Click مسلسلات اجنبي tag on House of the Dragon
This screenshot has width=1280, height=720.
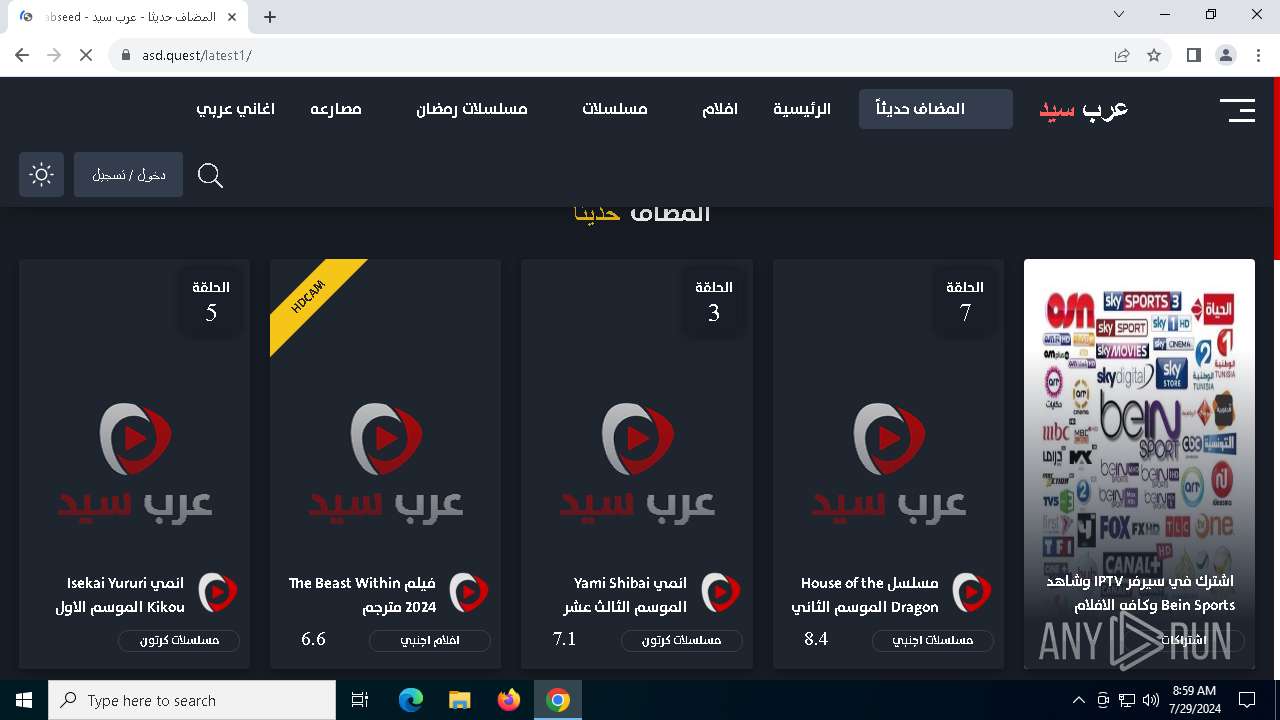click(x=932, y=640)
